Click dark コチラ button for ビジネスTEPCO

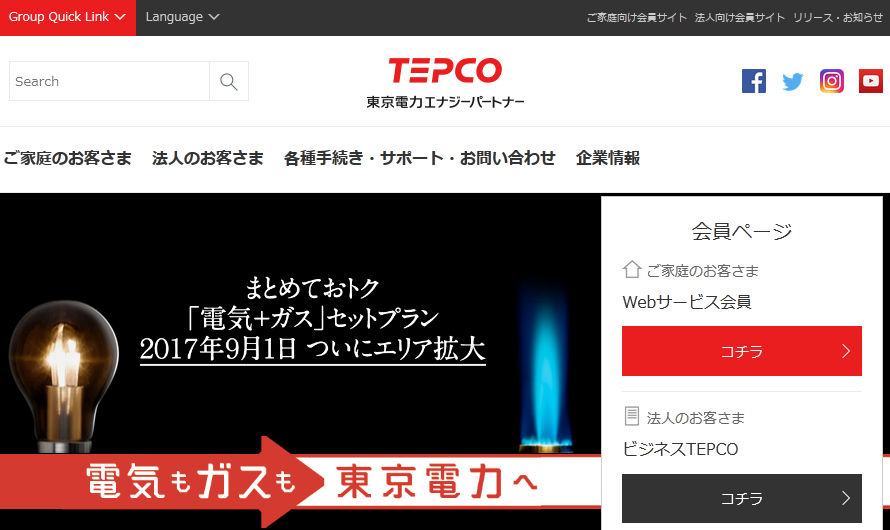(x=742, y=498)
